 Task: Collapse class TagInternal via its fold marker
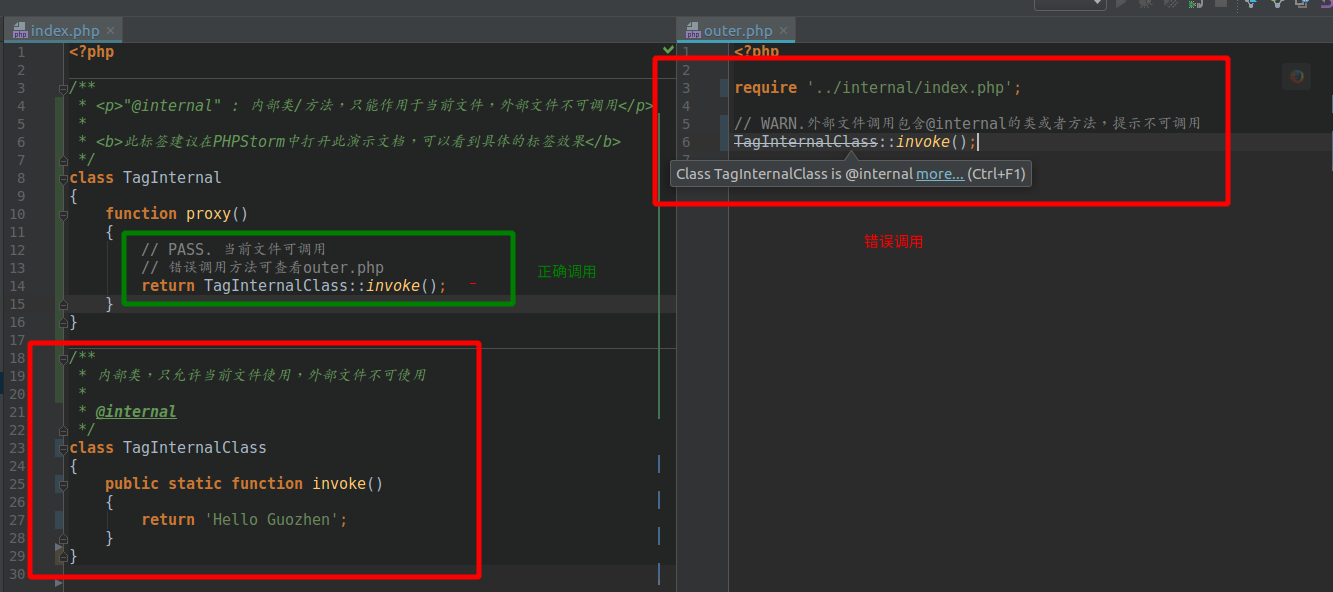point(63,178)
